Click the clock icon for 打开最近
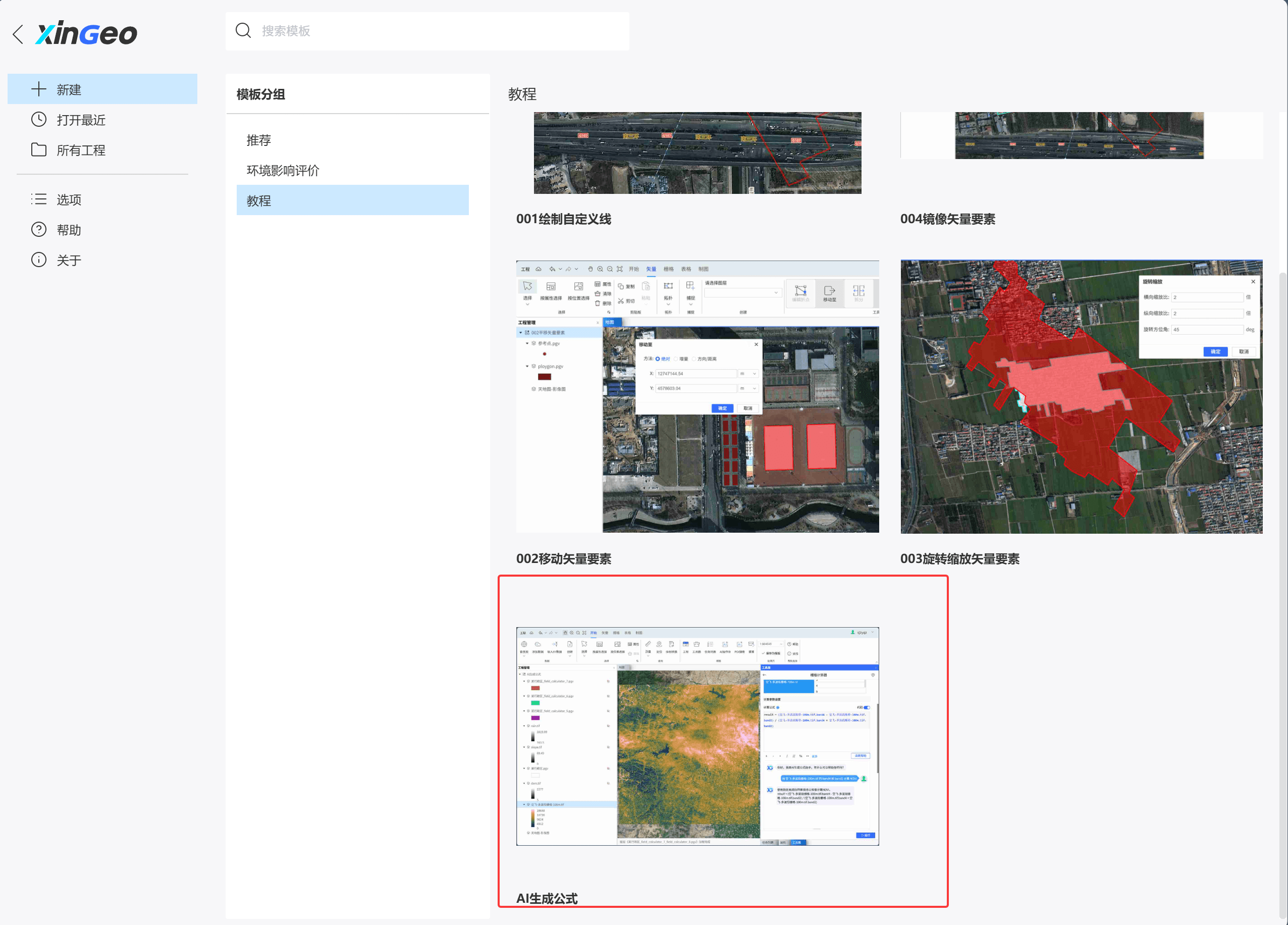Screen dimensions: 1288x925 [39, 119]
